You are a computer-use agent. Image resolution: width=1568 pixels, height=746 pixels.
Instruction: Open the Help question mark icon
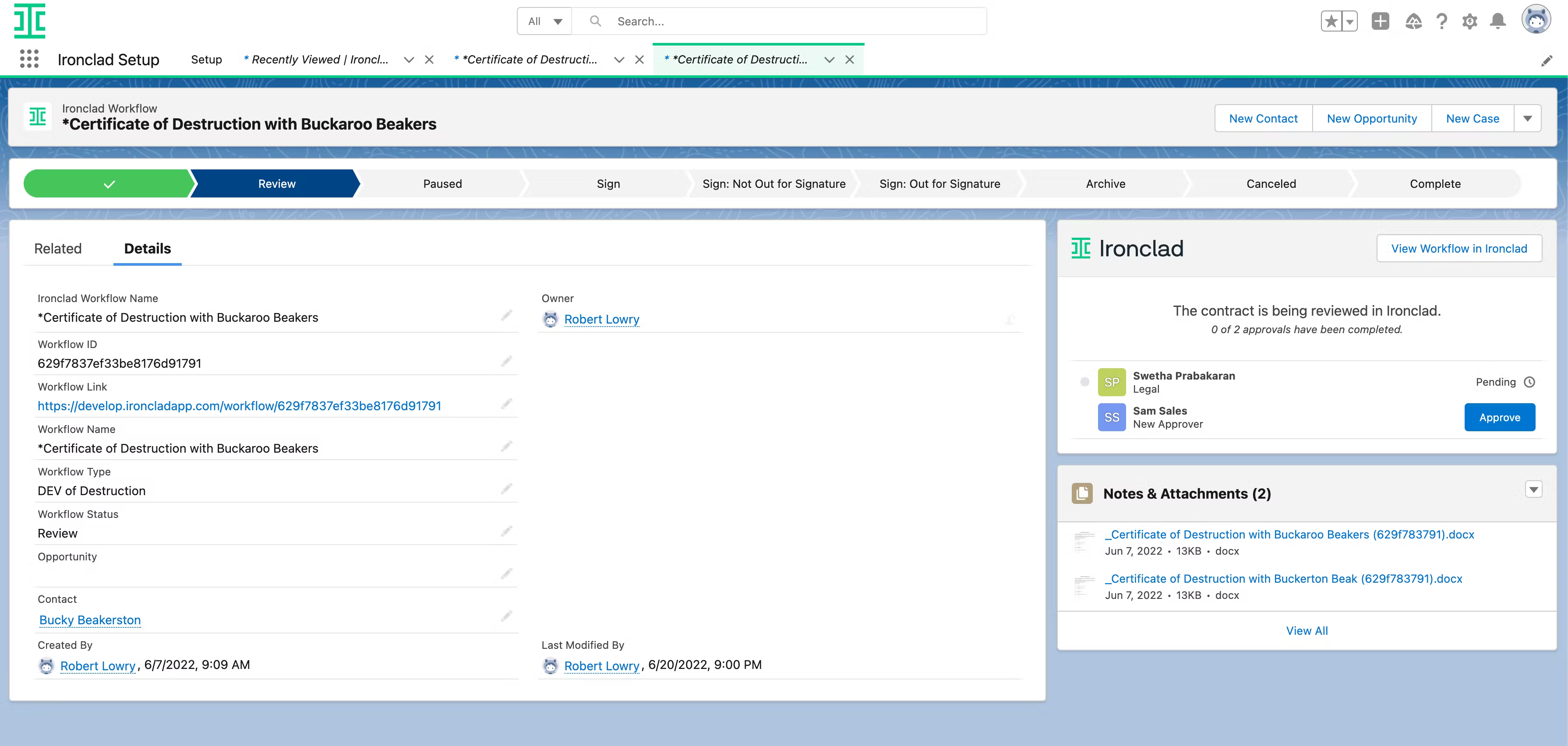(x=1441, y=21)
